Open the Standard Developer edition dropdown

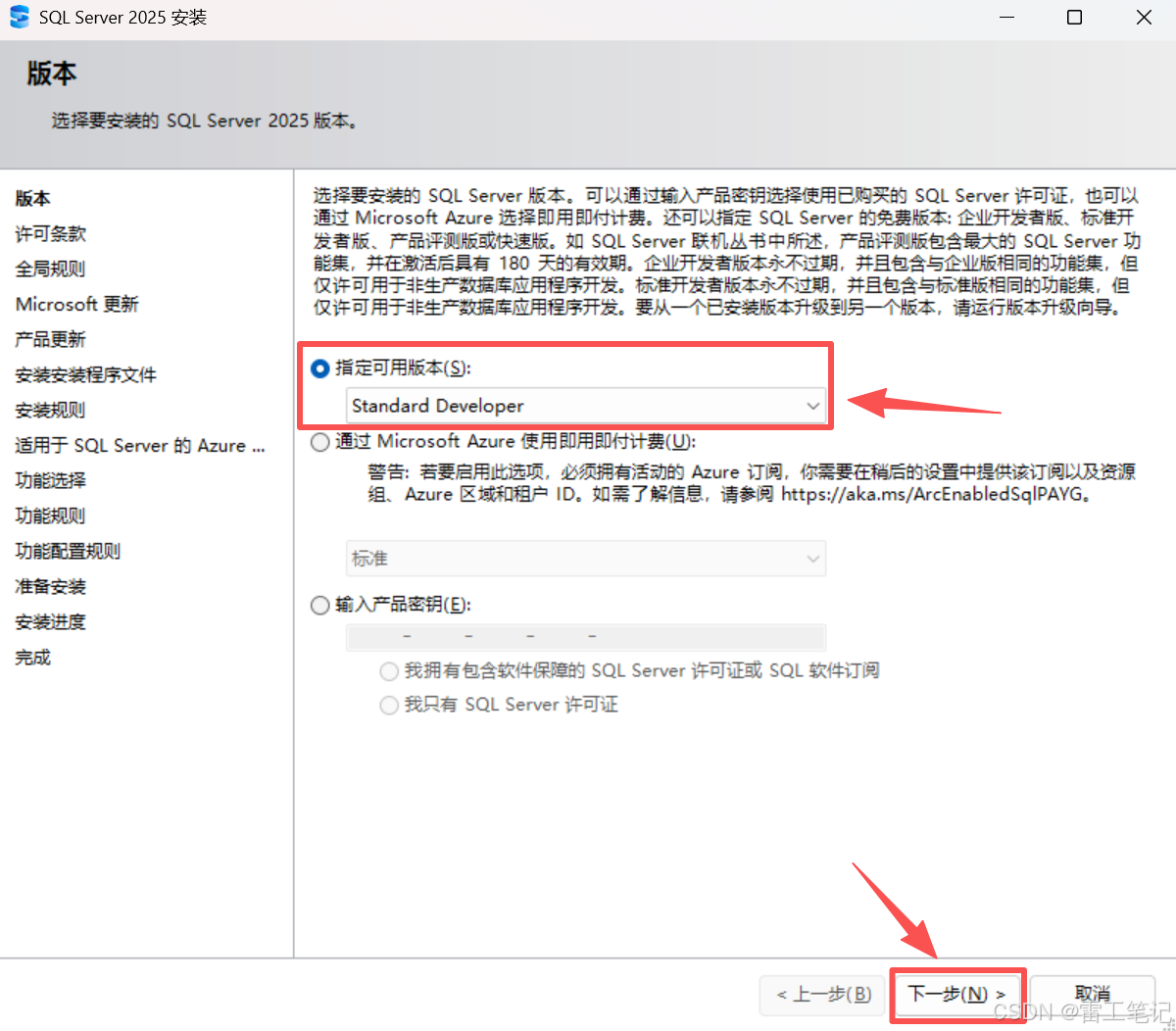coord(586,406)
